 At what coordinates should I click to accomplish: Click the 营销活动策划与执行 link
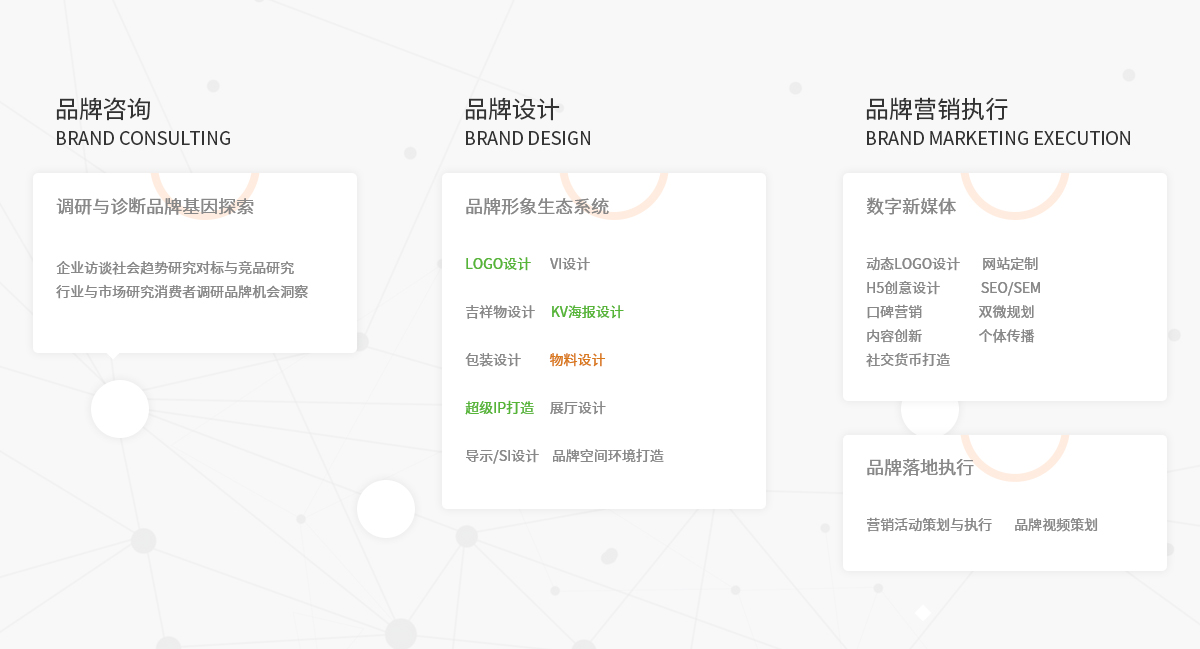tap(929, 525)
